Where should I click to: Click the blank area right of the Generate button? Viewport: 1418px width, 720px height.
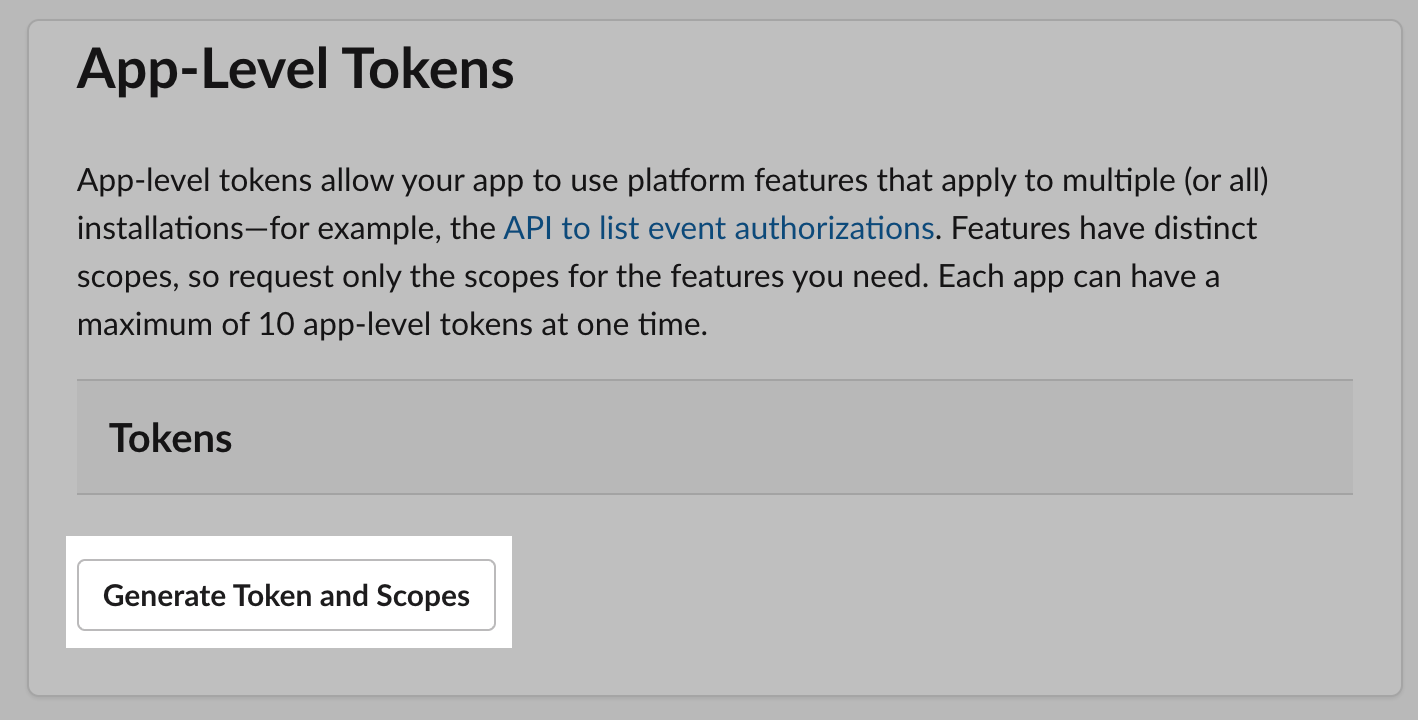(900, 595)
